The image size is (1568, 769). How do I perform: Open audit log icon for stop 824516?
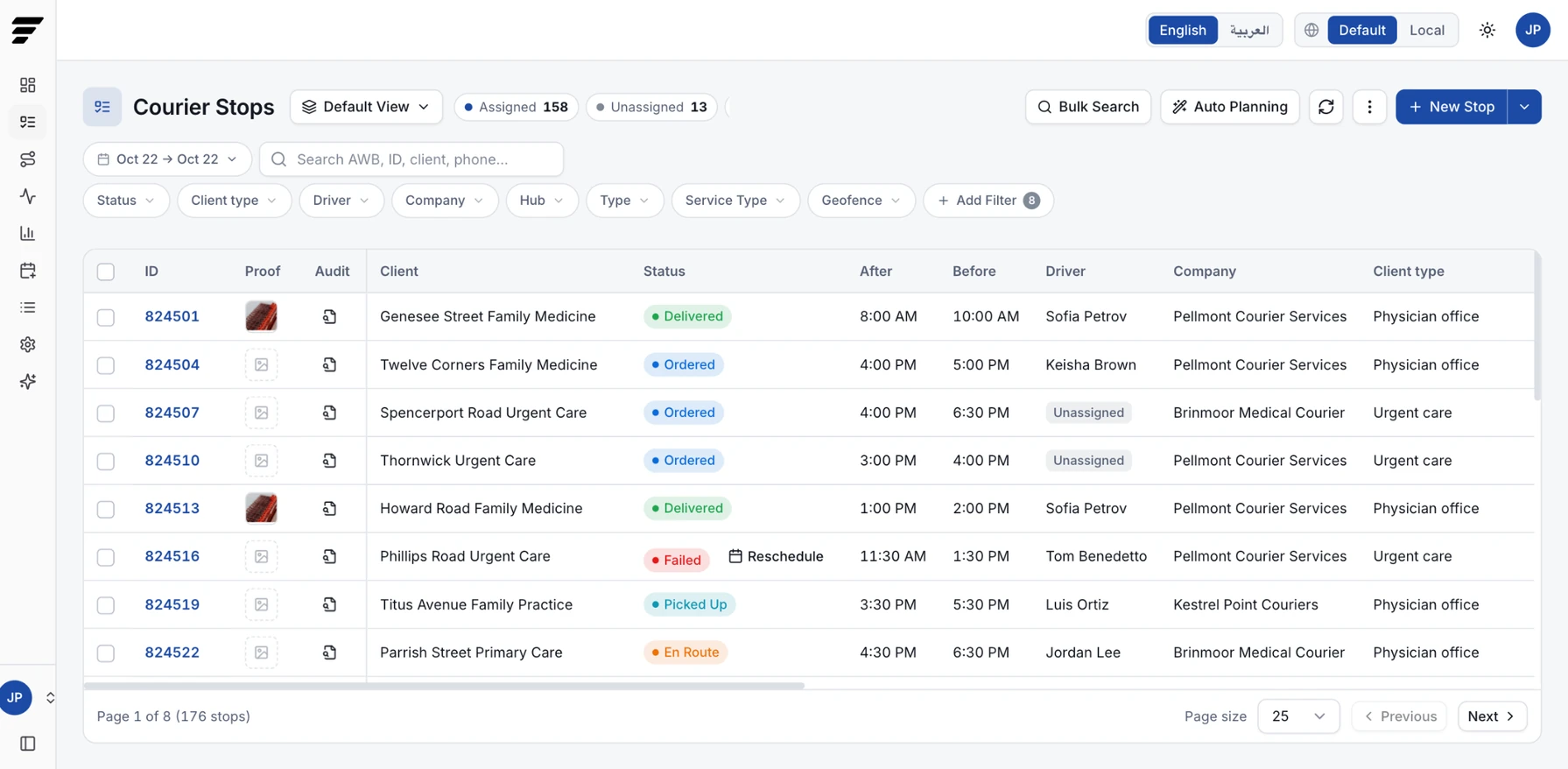click(330, 556)
